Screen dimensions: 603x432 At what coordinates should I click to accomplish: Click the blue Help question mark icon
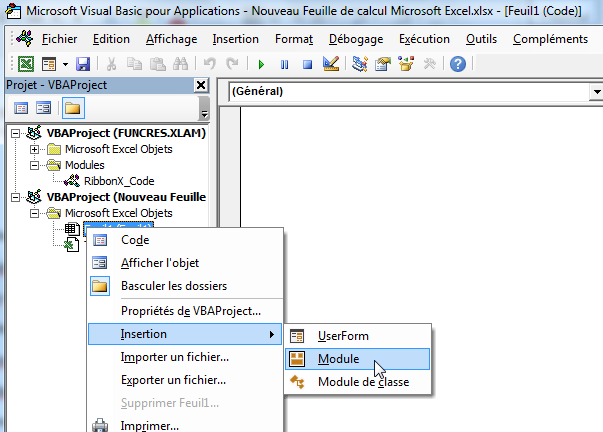click(x=457, y=64)
